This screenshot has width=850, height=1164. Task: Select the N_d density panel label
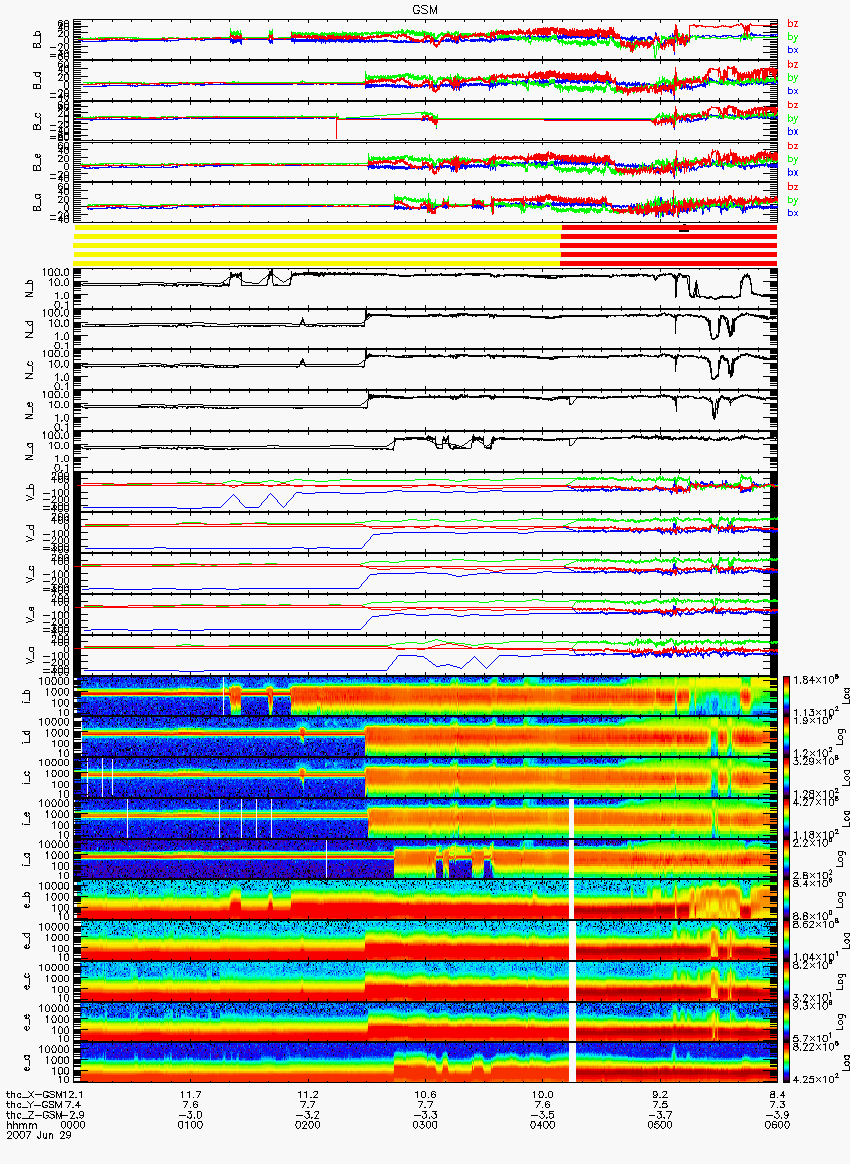(30, 328)
